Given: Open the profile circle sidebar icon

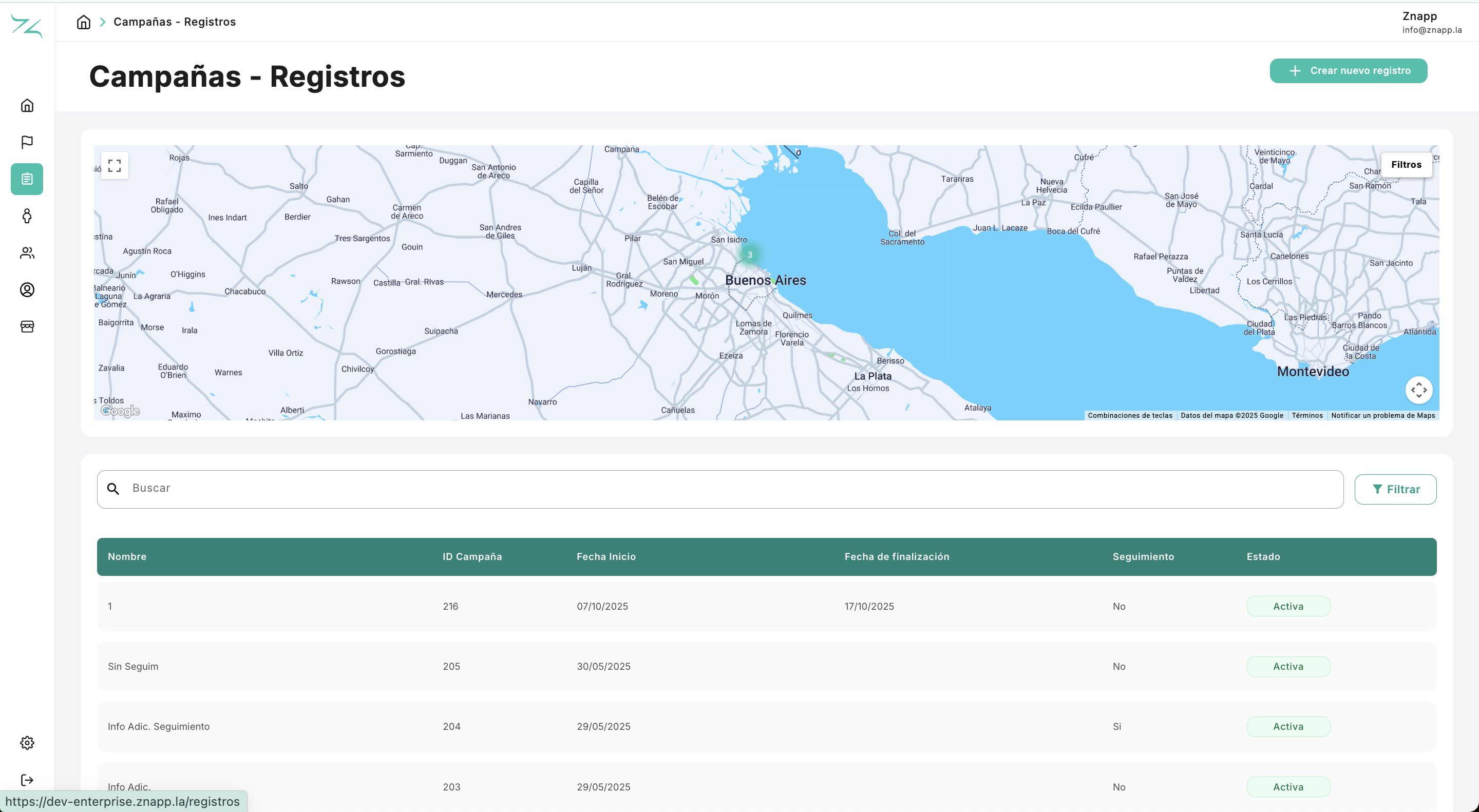Looking at the screenshot, I should pos(27,290).
